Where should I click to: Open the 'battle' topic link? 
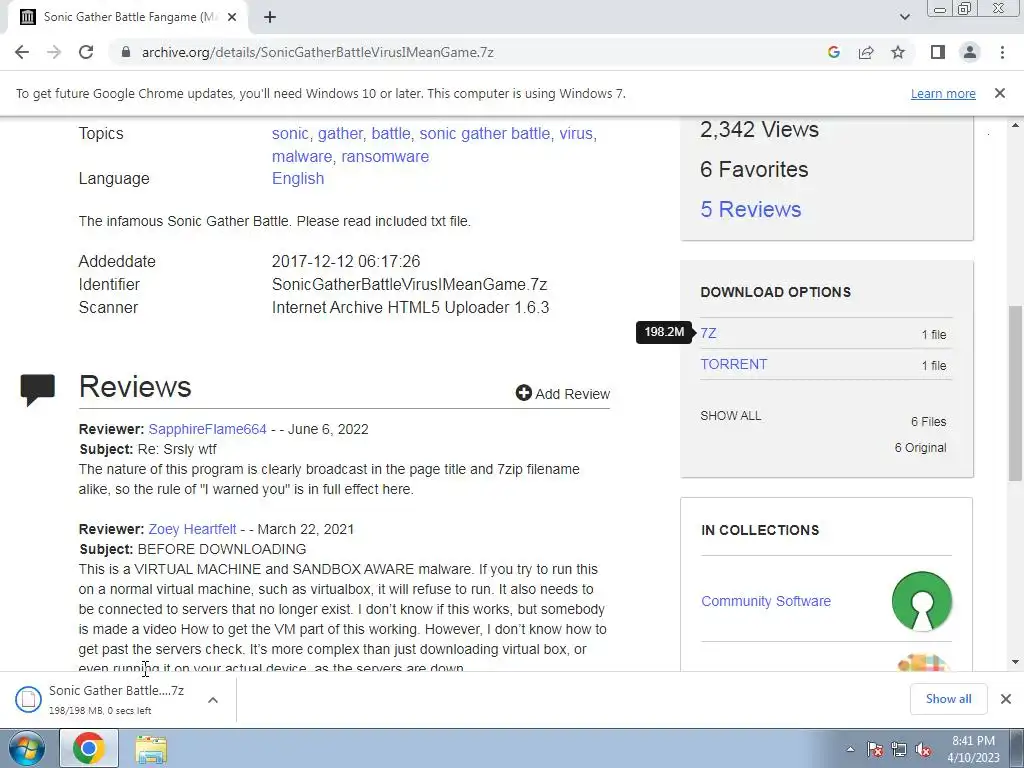[391, 133]
